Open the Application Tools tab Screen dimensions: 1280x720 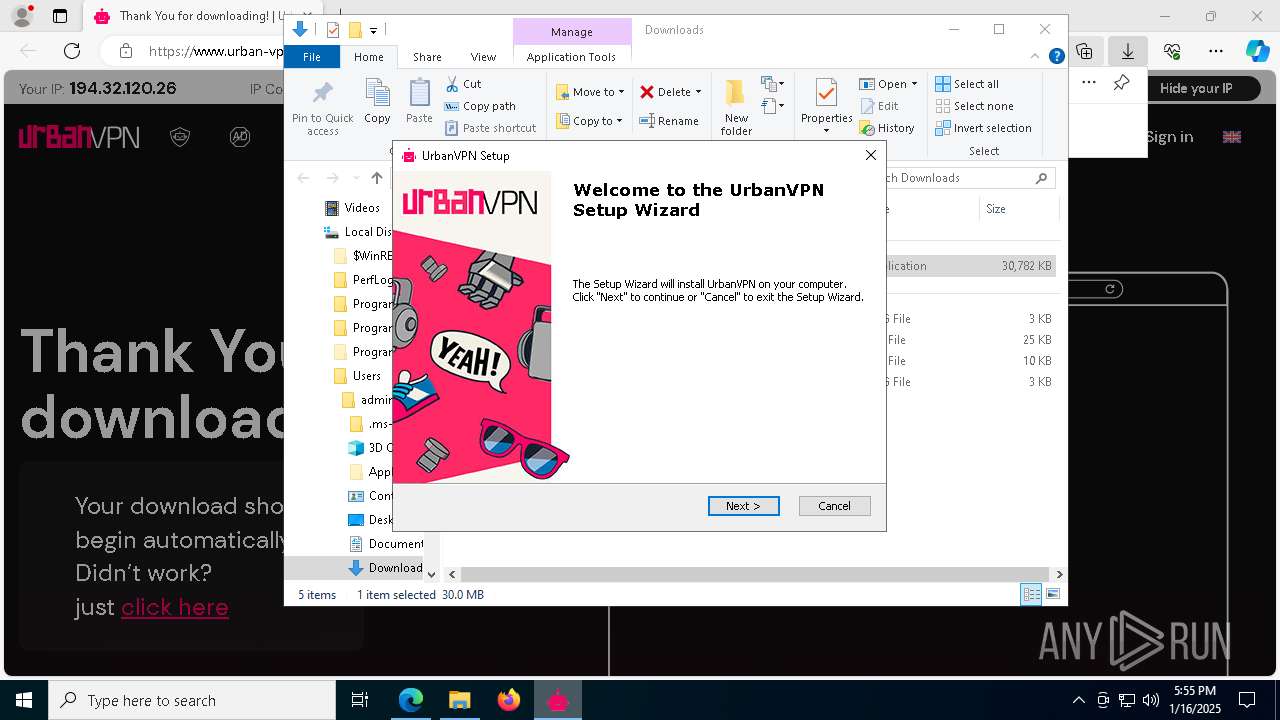[571, 57]
